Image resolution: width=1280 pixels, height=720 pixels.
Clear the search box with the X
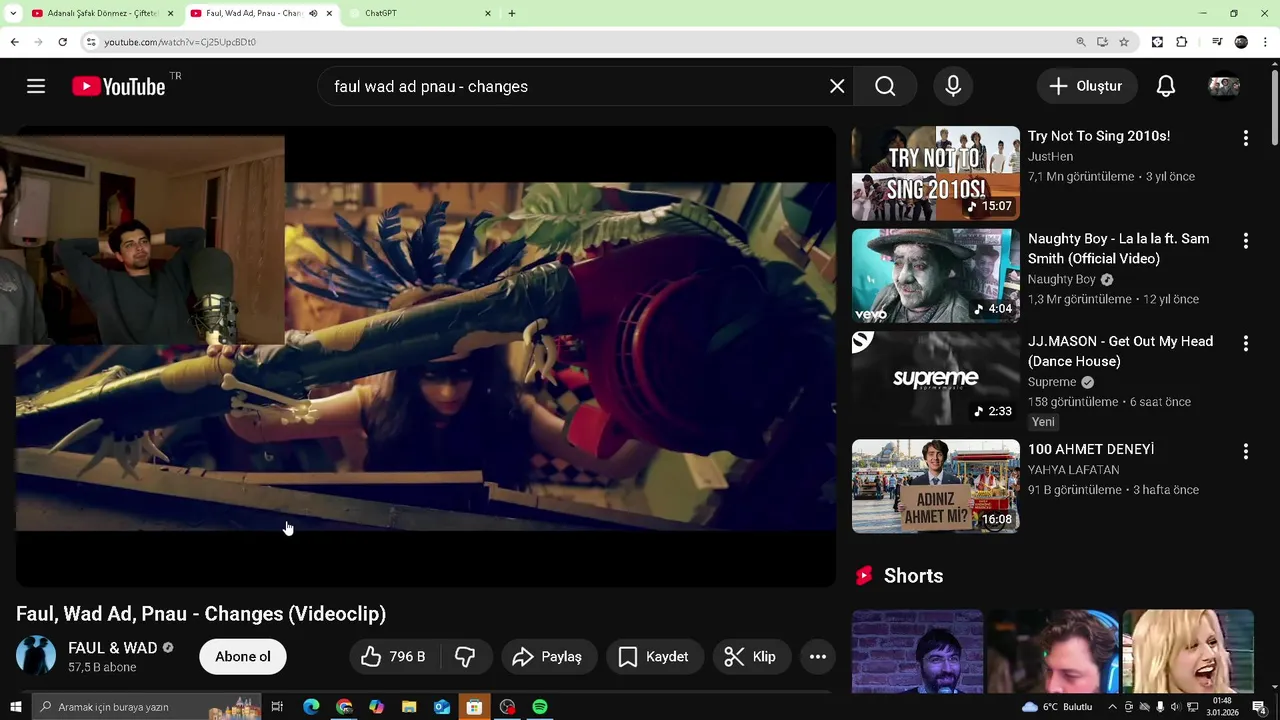point(837,86)
